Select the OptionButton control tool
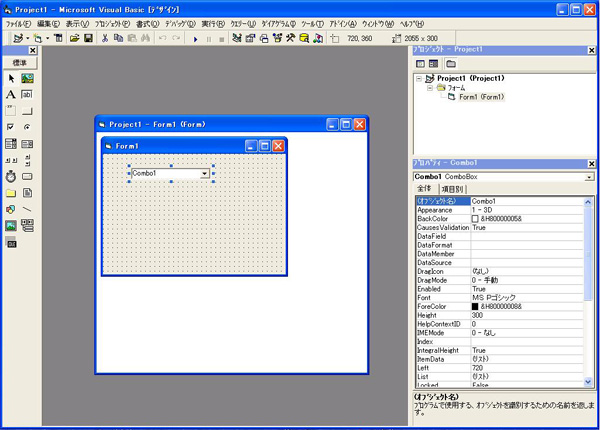600x430 pixels. click(27, 127)
